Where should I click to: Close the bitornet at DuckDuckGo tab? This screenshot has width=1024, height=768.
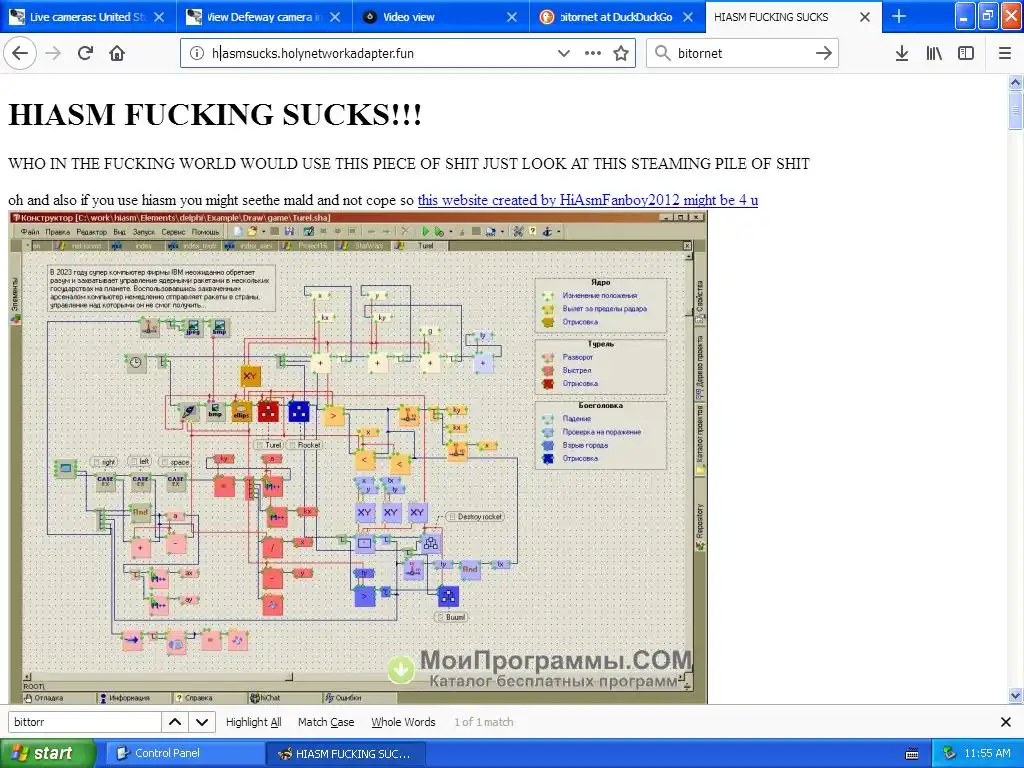pyautogui.click(x=688, y=17)
